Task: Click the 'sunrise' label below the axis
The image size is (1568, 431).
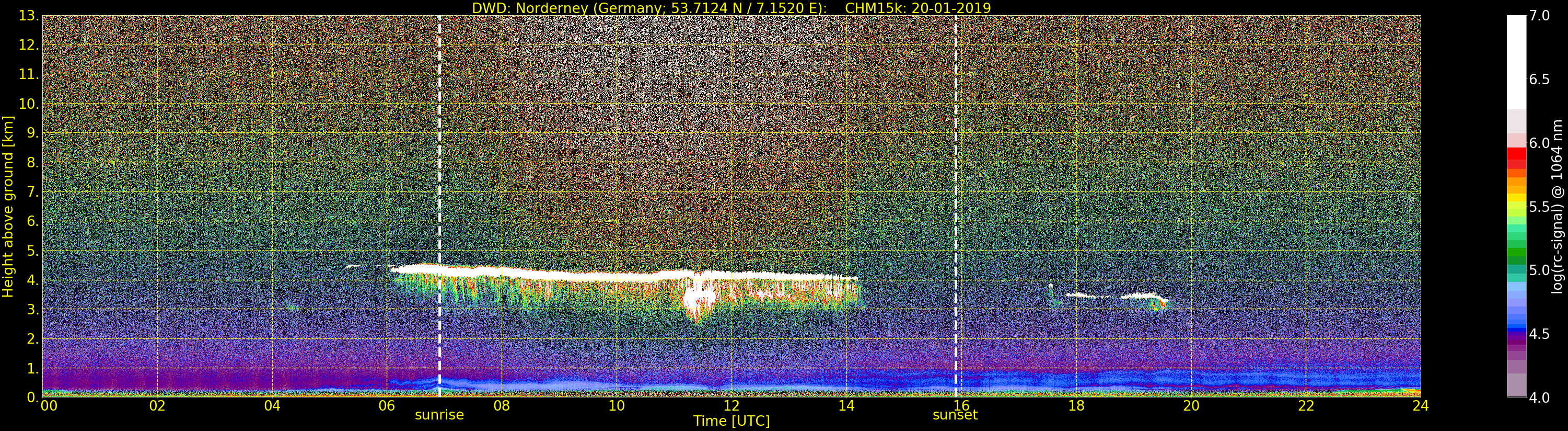Action: [439, 415]
